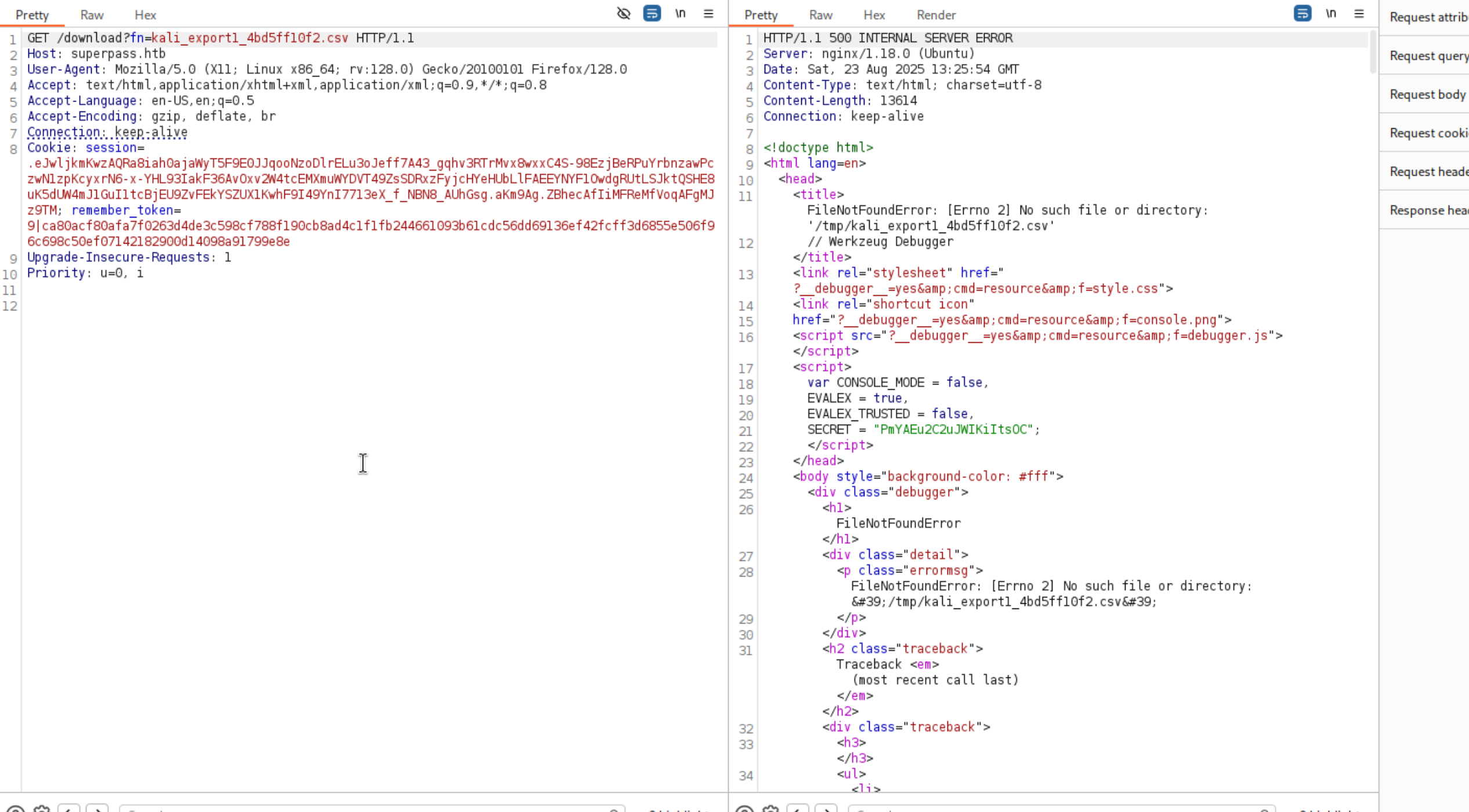
Task: Click Content-Length 13614 in response
Action: (840, 101)
